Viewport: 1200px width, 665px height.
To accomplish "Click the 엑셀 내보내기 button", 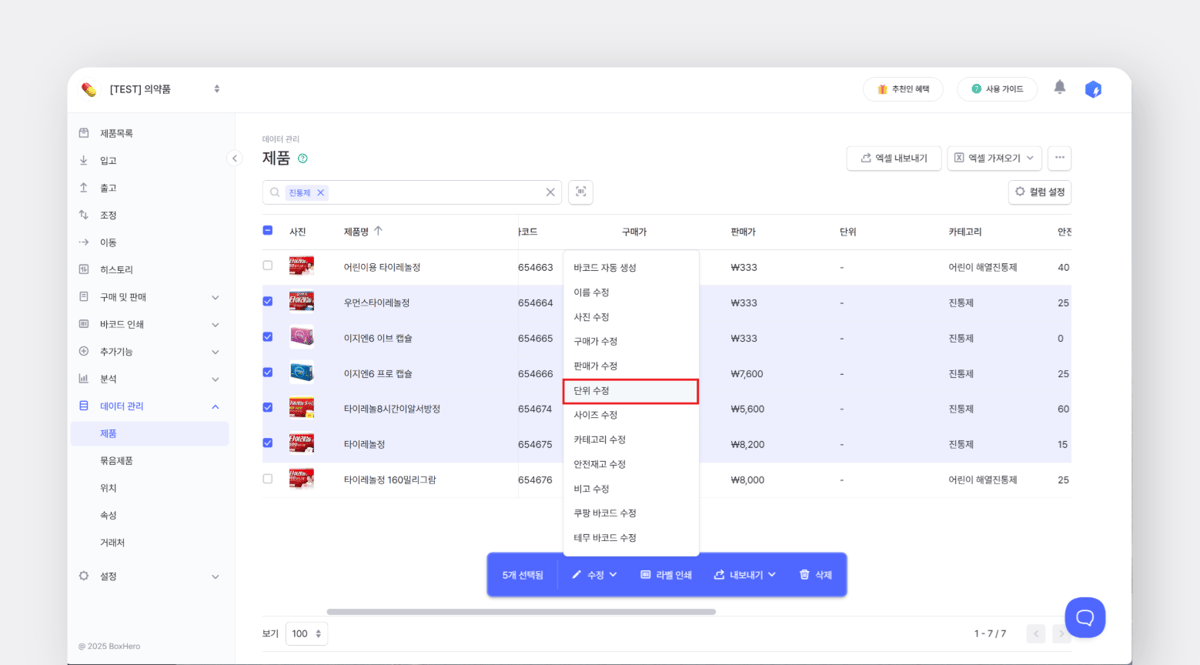I will tap(893, 158).
